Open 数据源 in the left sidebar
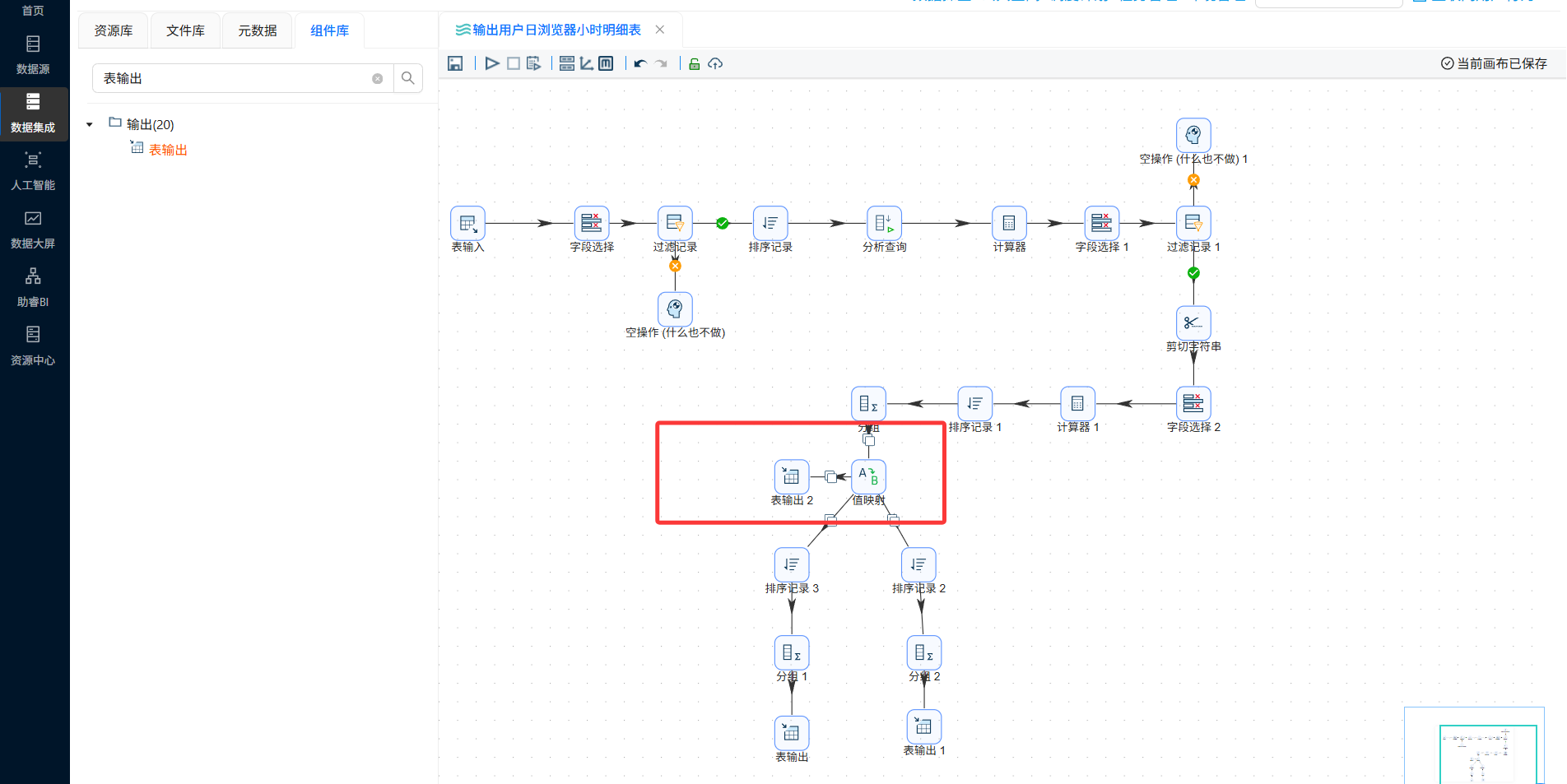This screenshot has width=1567, height=784. (33, 55)
